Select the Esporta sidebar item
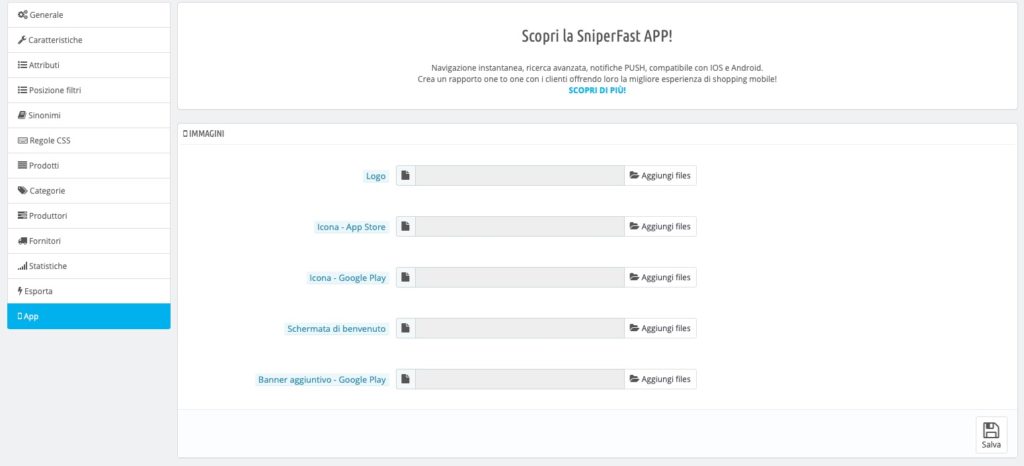 coord(89,291)
